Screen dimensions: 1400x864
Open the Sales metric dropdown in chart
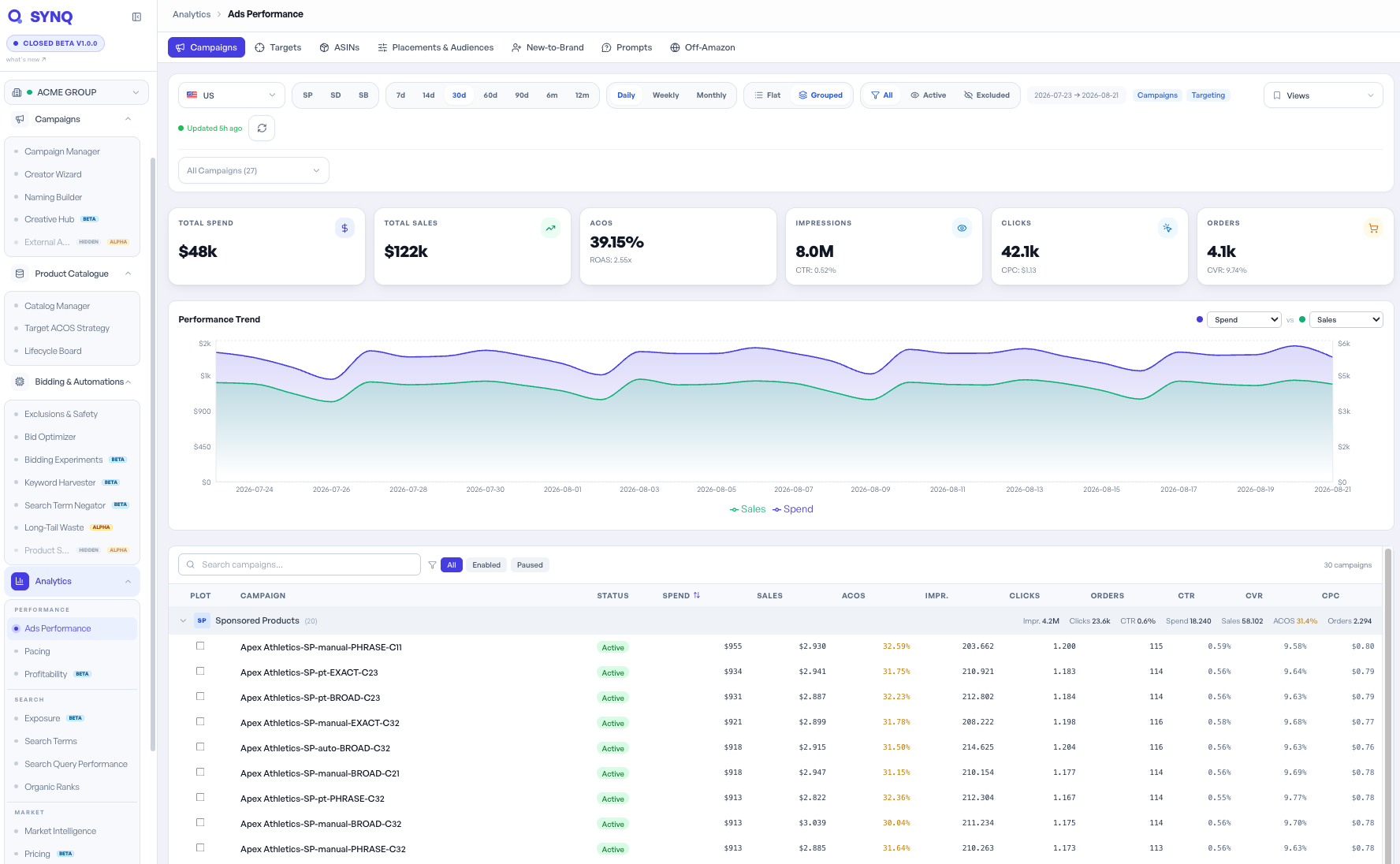1346,319
